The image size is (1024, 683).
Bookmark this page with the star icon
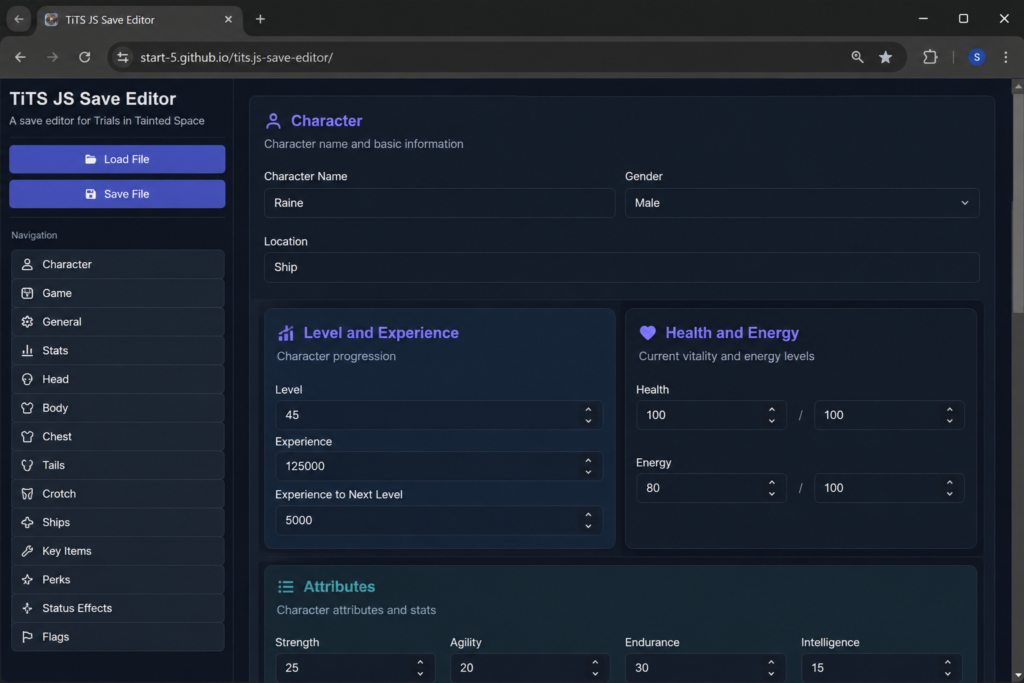886,57
